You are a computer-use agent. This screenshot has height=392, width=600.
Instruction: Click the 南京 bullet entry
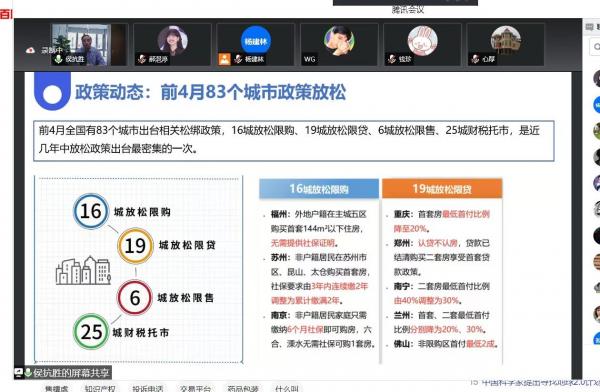(321, 330)
